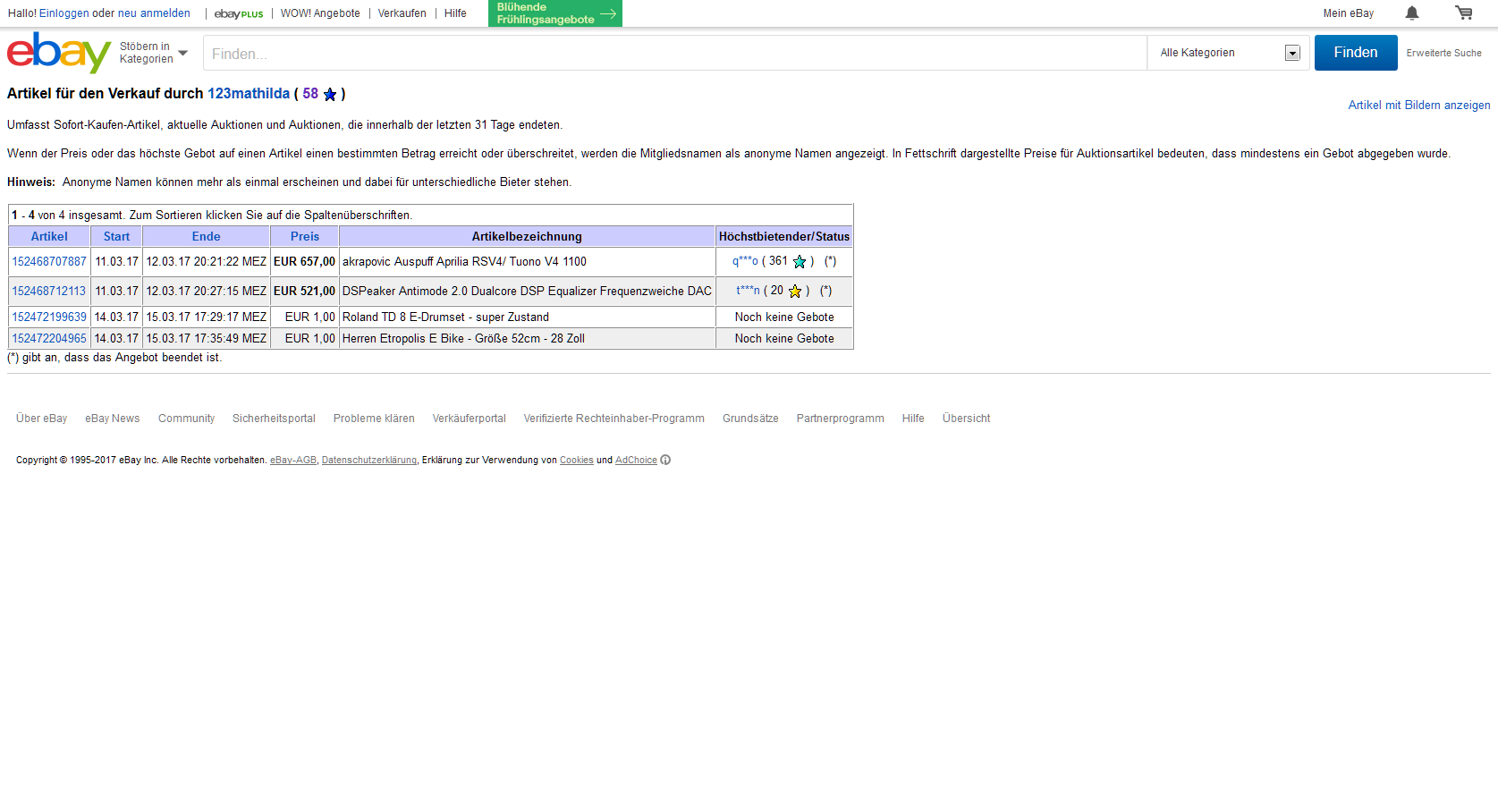Screen dimensions: 1498x812
Task: Open bidder q***o profile link
Action: [x=745, y=261]
